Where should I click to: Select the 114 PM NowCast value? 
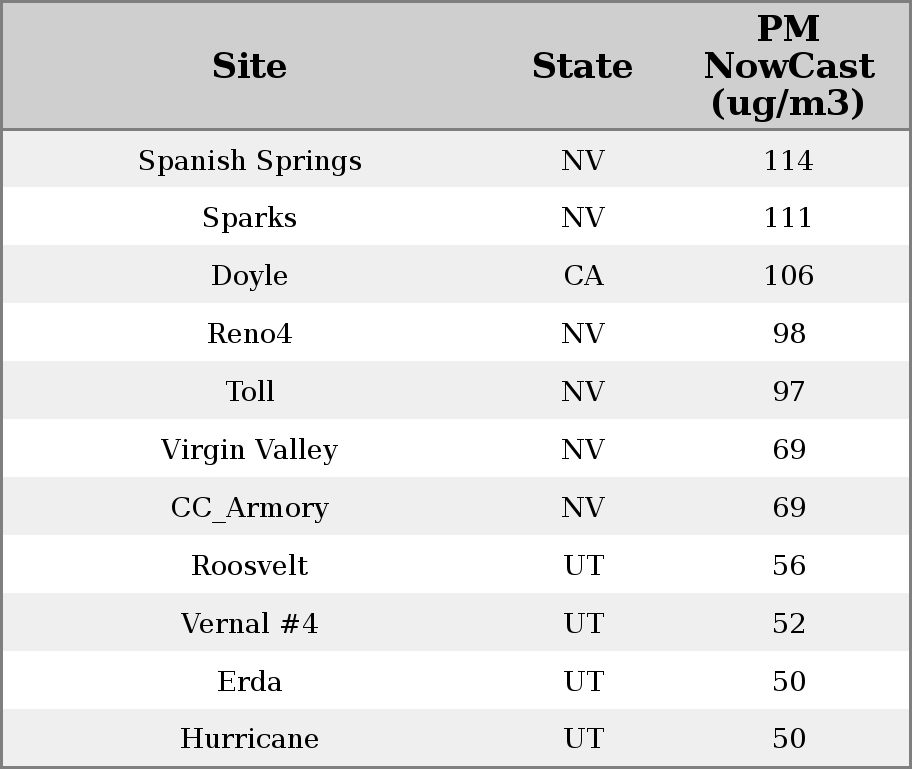click(x=788, y=161)
